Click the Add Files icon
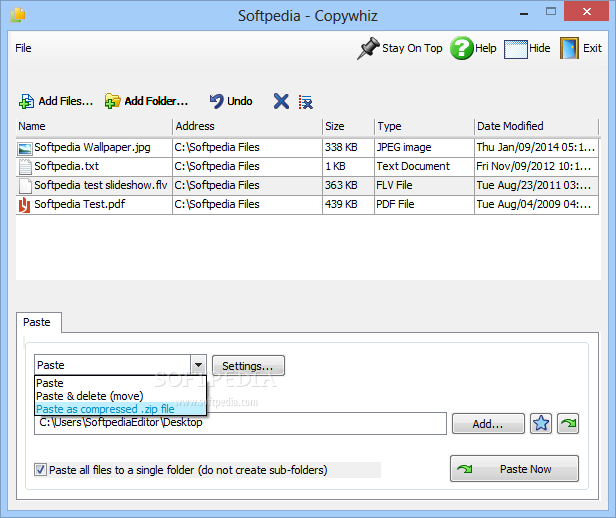This screenshot has height=518, width=616. coord(26,101)
